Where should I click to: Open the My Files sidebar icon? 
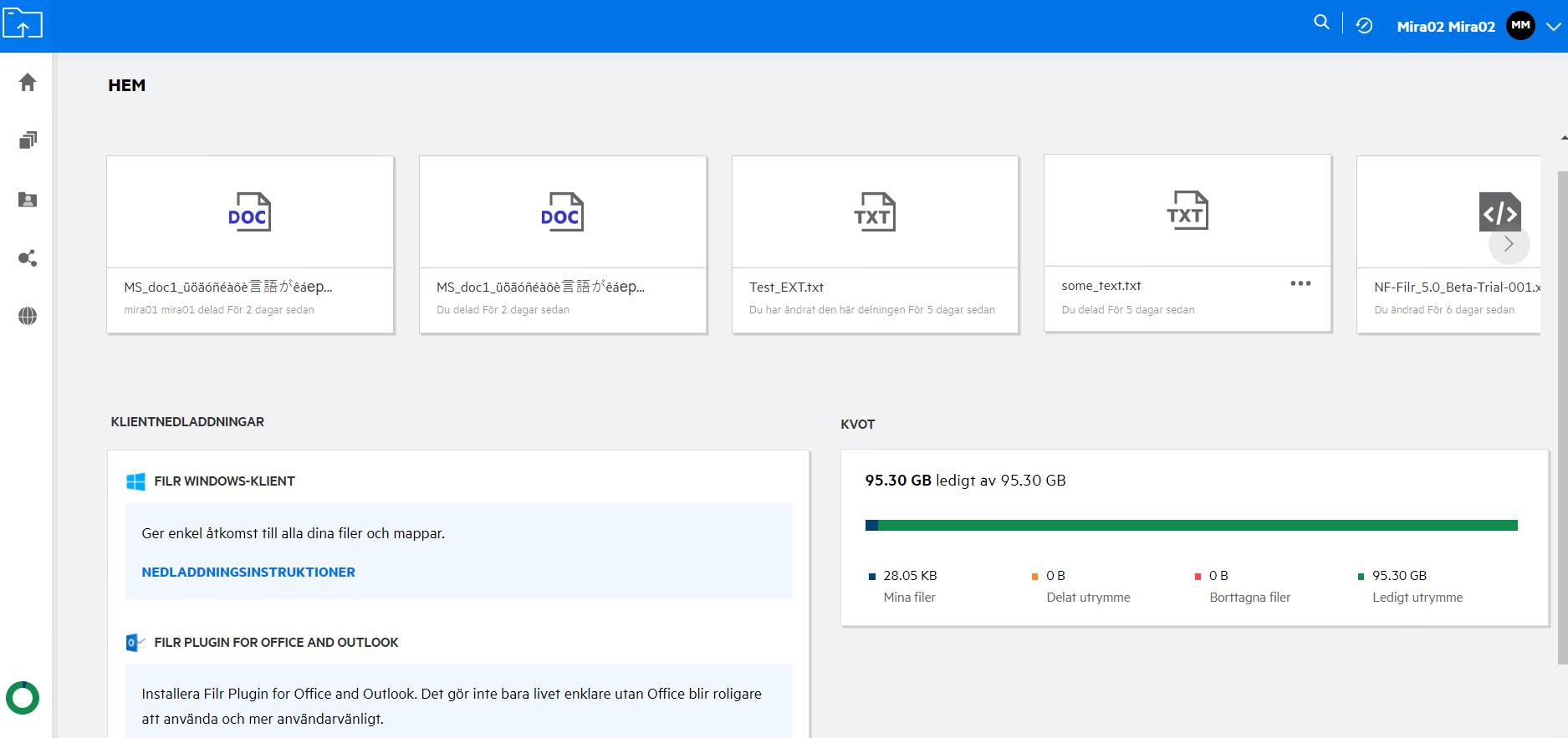(28, 140)
